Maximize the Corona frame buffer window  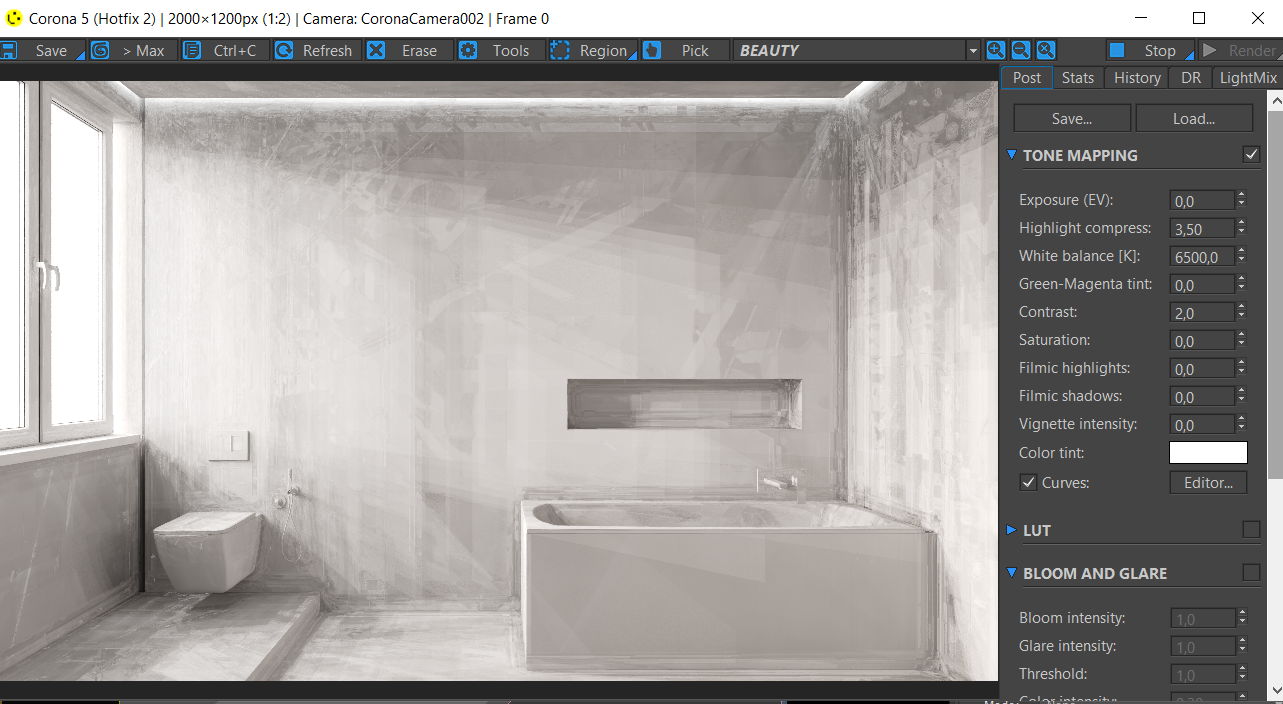1199,18
